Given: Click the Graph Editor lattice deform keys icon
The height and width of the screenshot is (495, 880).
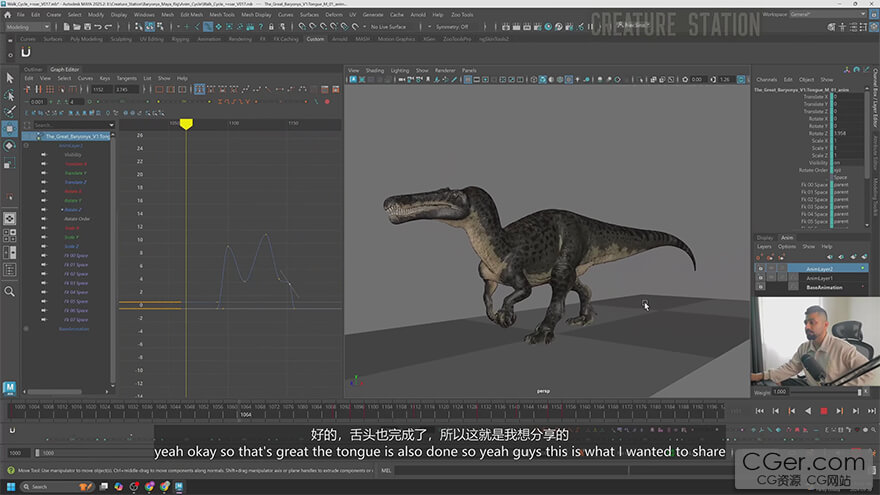Looking at the screenshot, I should pos(50,89).
